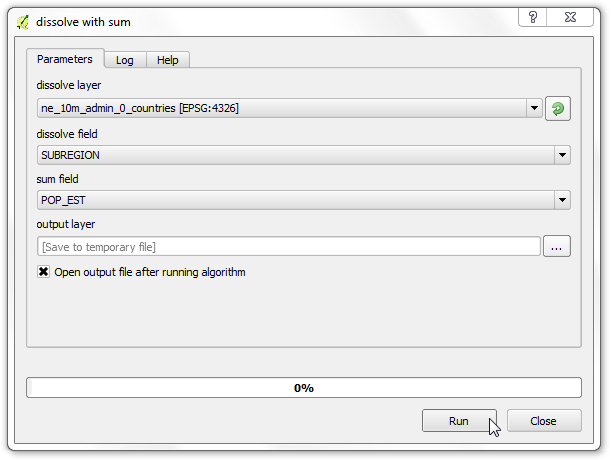Click the output layer temporary file field
Image resolution: width=611 pixels, height=460 pixels.
[x=289, y=246]
